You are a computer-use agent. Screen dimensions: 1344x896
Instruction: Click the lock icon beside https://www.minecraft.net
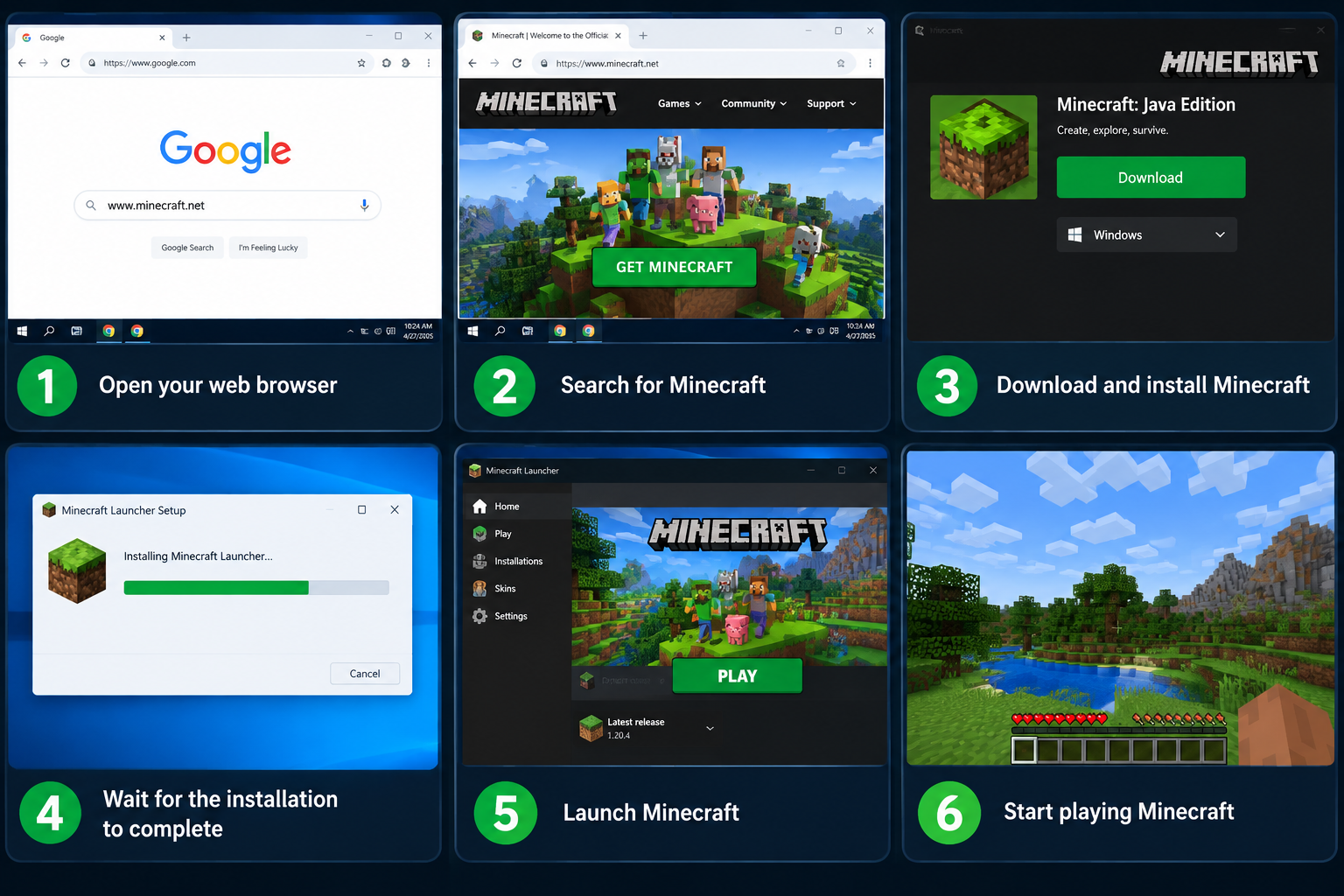pyautogui.click(x=544, y=63)
